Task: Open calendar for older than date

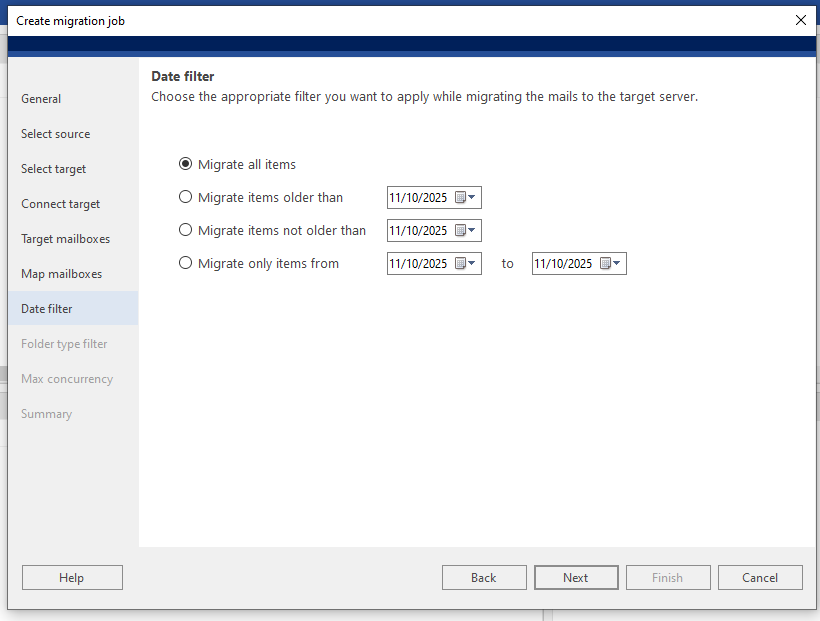Action: (466, 198)
